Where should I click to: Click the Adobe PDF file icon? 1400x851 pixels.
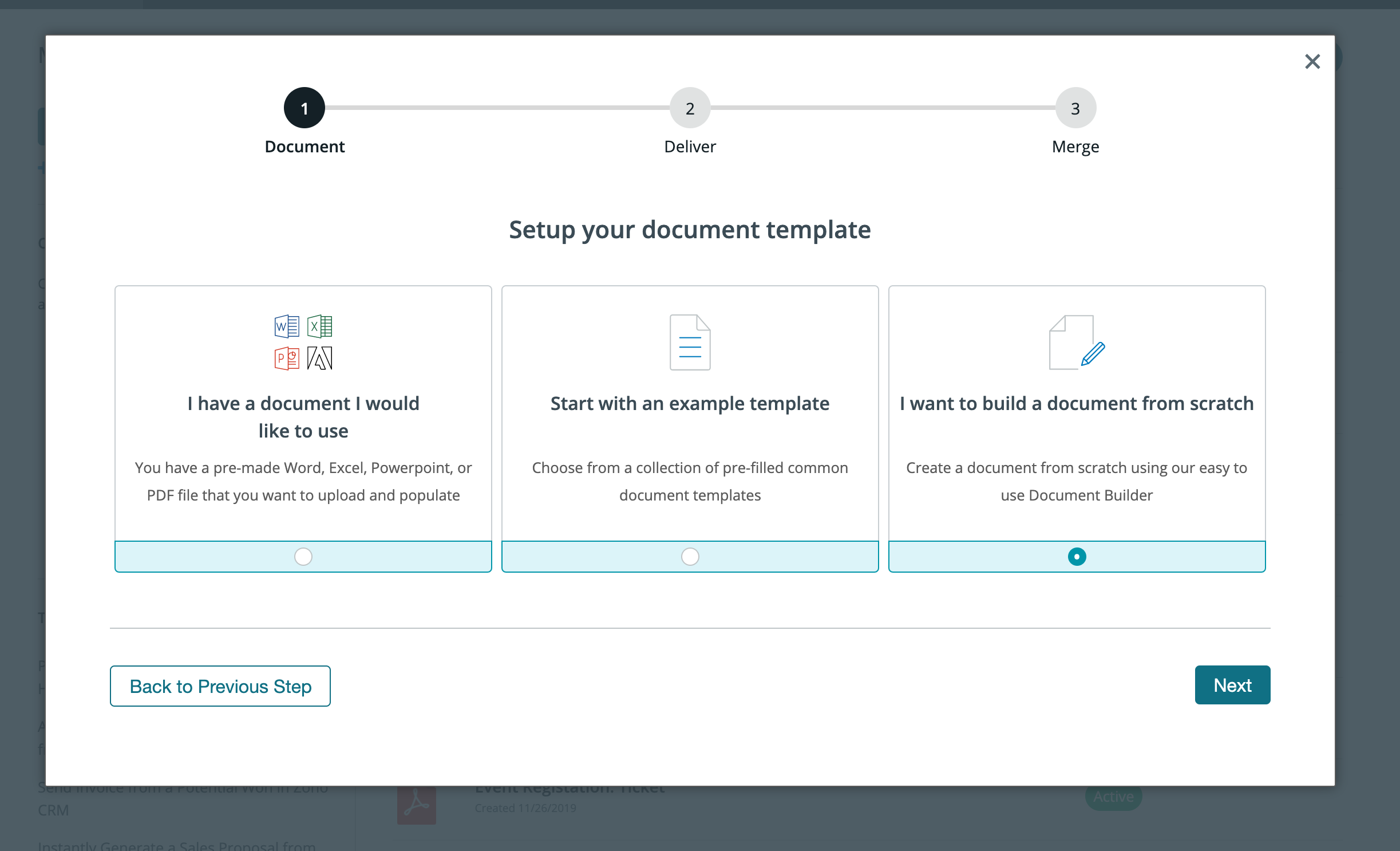click(x=320, y=358)
